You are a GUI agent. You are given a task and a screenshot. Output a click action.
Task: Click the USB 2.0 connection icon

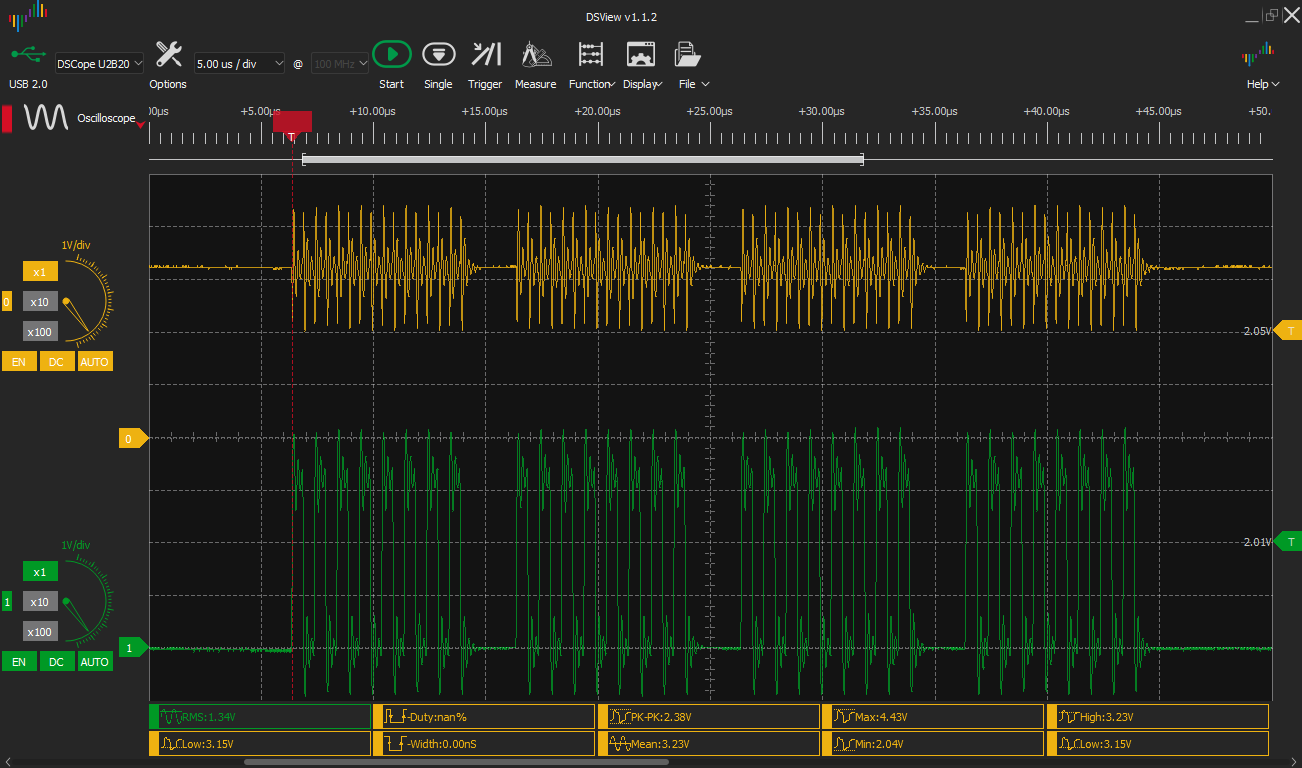(27, 54)
